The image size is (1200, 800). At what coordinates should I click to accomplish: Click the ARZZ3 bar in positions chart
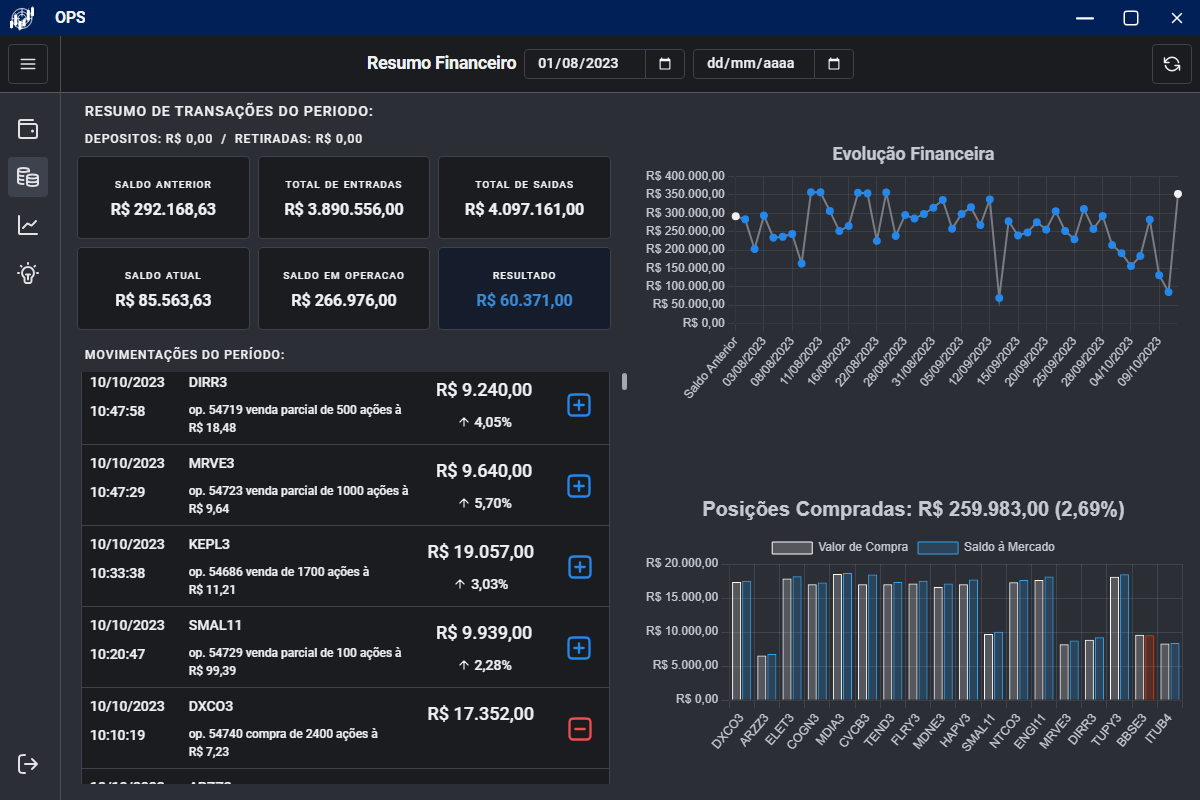tap(766, 677)
